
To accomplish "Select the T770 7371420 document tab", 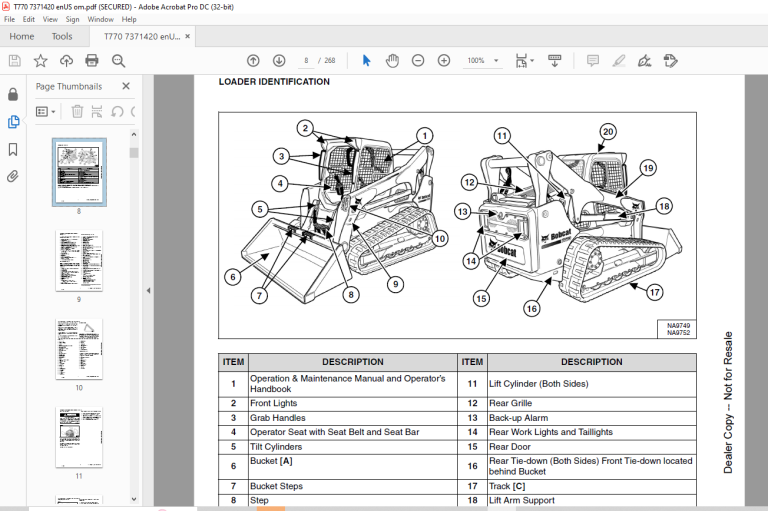I will pos(142,37).
